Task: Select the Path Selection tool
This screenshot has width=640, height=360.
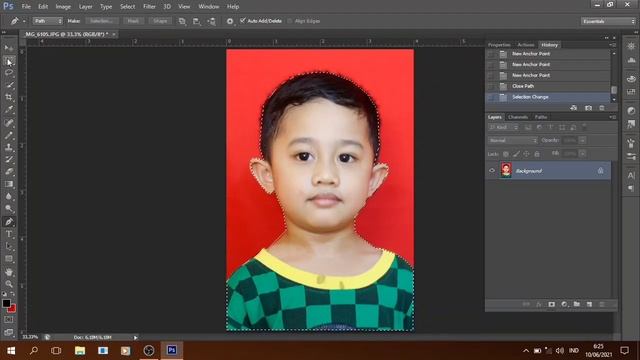Action: (x=9, y=246)
